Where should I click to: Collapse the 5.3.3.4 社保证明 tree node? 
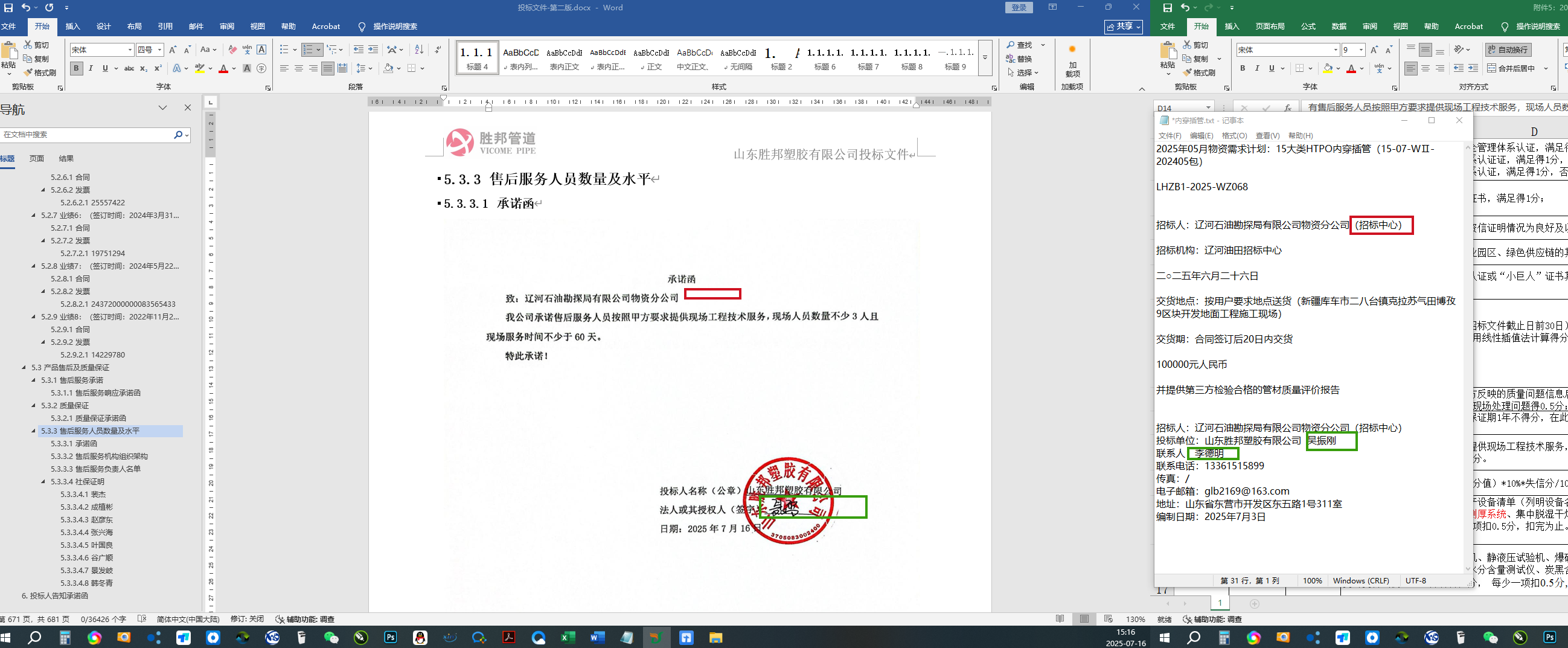coord(43,482)
